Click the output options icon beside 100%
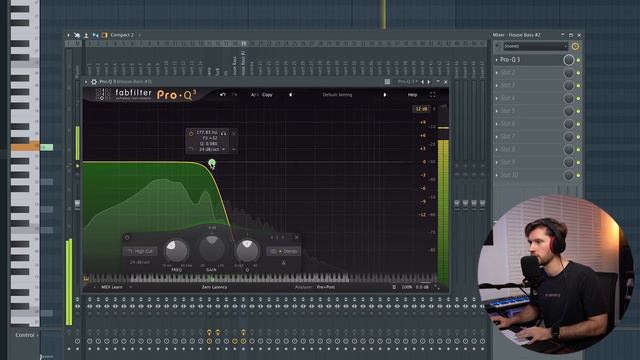This screenshot has width=640, height=360. point(394,287)
